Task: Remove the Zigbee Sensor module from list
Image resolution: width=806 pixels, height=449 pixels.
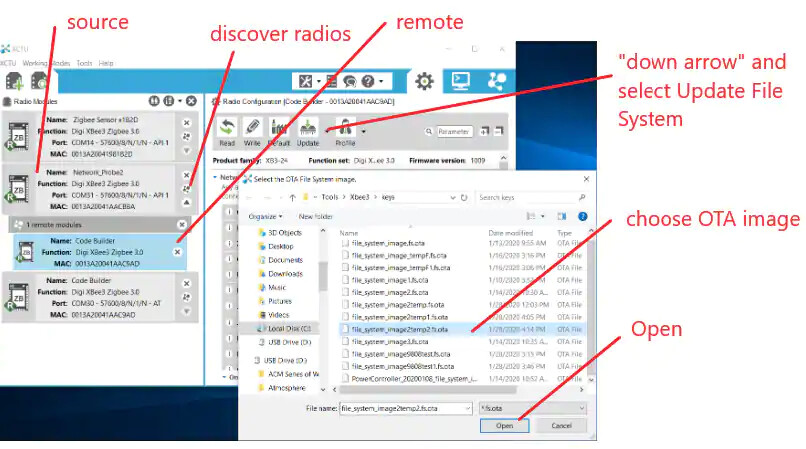Action: (187, 123)
